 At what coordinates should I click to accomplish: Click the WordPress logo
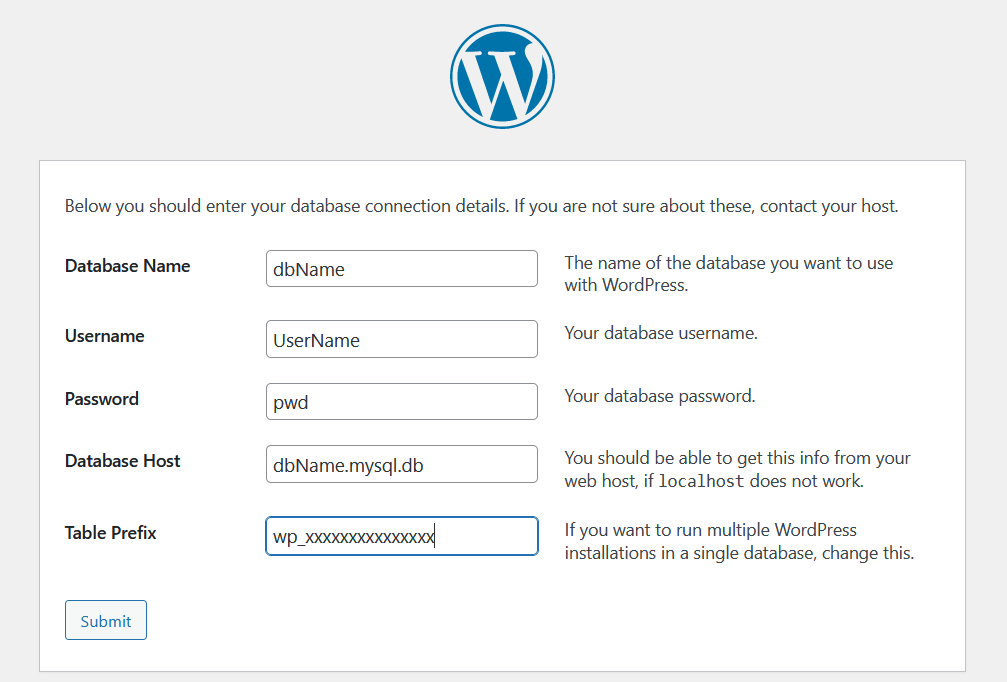click(502, 77)
